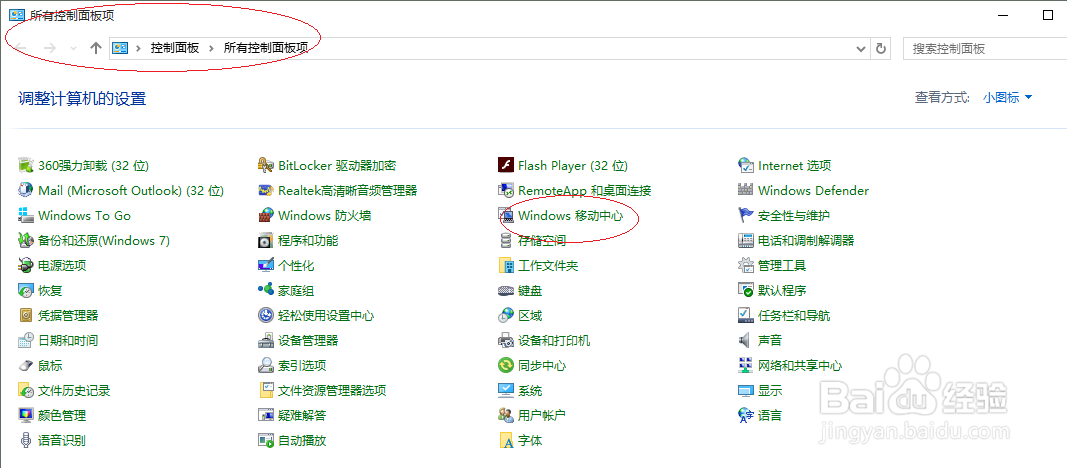1067x468 pixels.
Task: Open Windows 移动中心 link
Action: 569,216
